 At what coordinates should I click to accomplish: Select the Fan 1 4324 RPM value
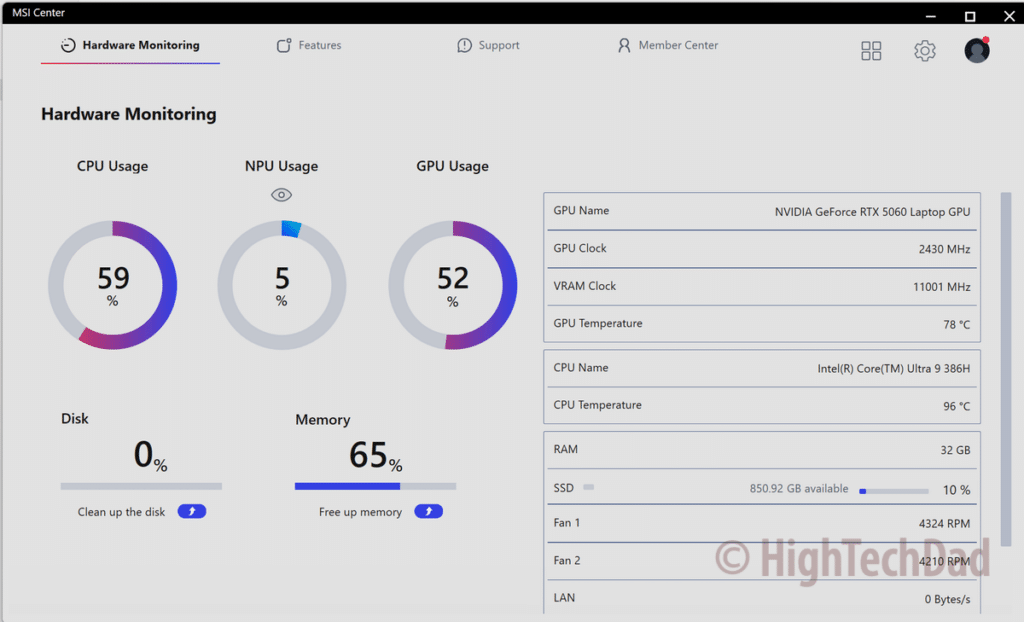[x=944, y=523]
